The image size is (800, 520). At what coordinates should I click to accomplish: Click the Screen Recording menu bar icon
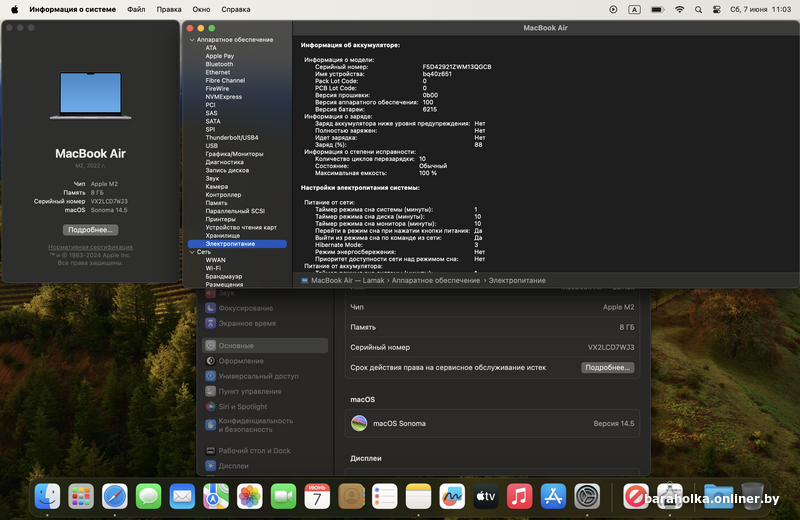[x=613, y=9]
